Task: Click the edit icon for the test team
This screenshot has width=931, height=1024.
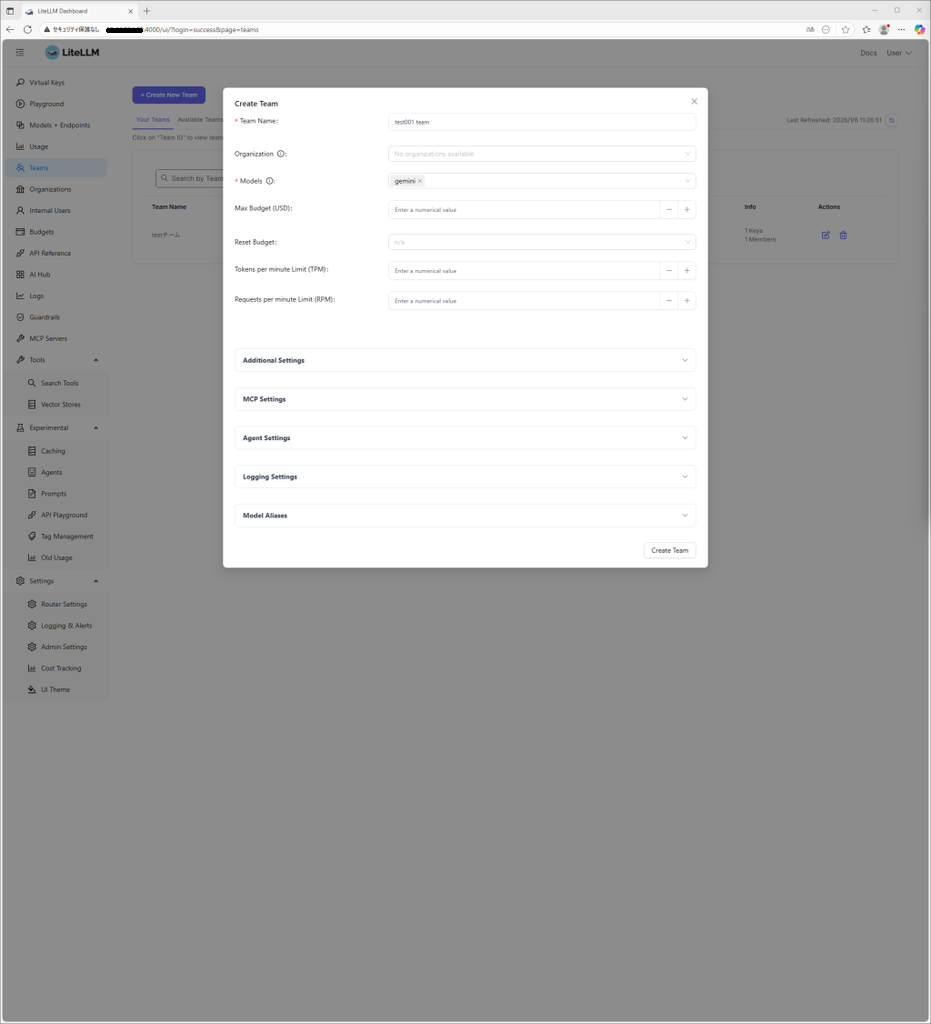Action: pos(825,235)
